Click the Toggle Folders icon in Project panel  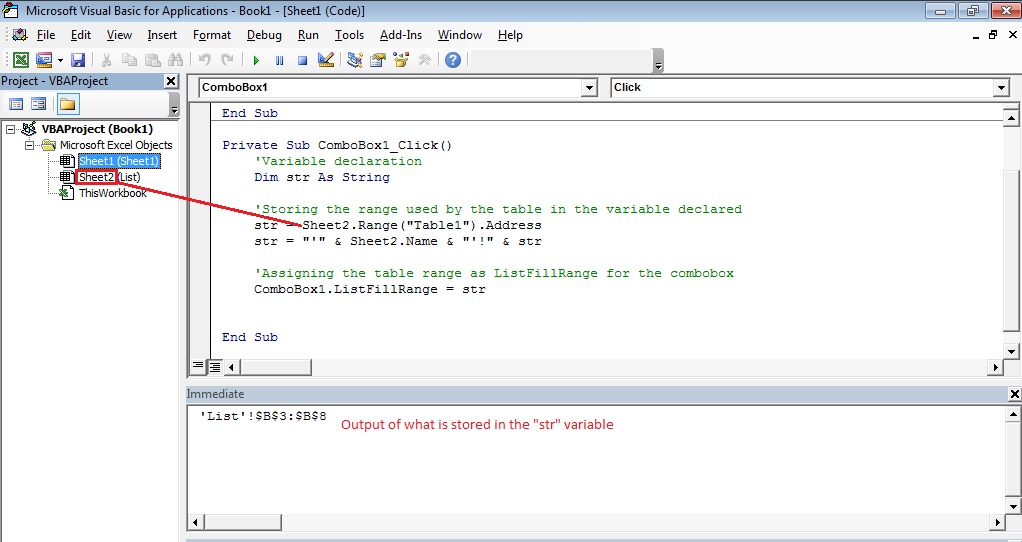pos(68,104)
